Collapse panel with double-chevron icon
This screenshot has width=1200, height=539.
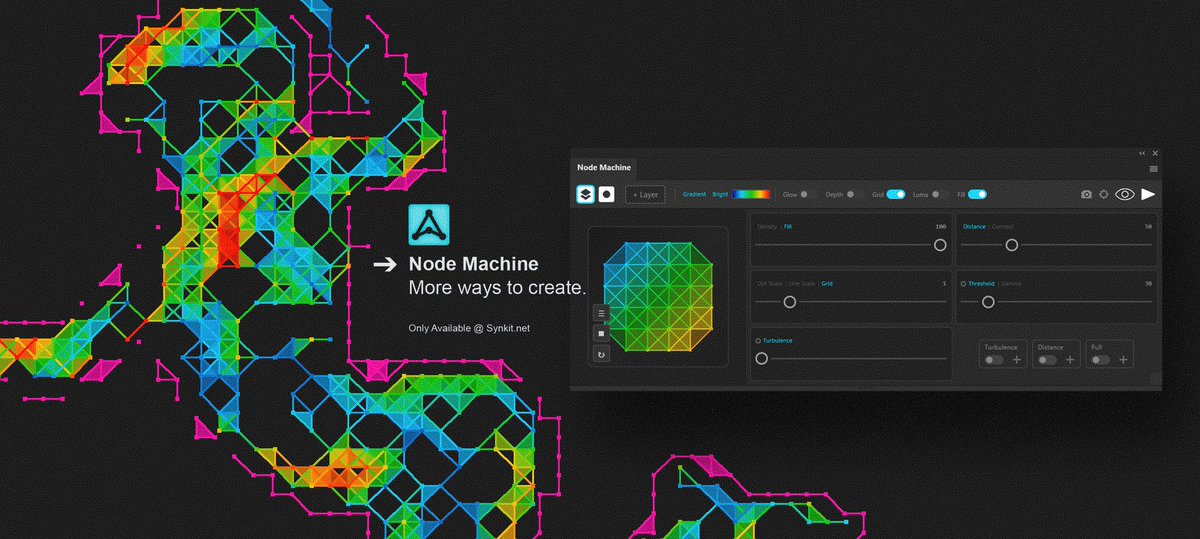coord(1142,153)
